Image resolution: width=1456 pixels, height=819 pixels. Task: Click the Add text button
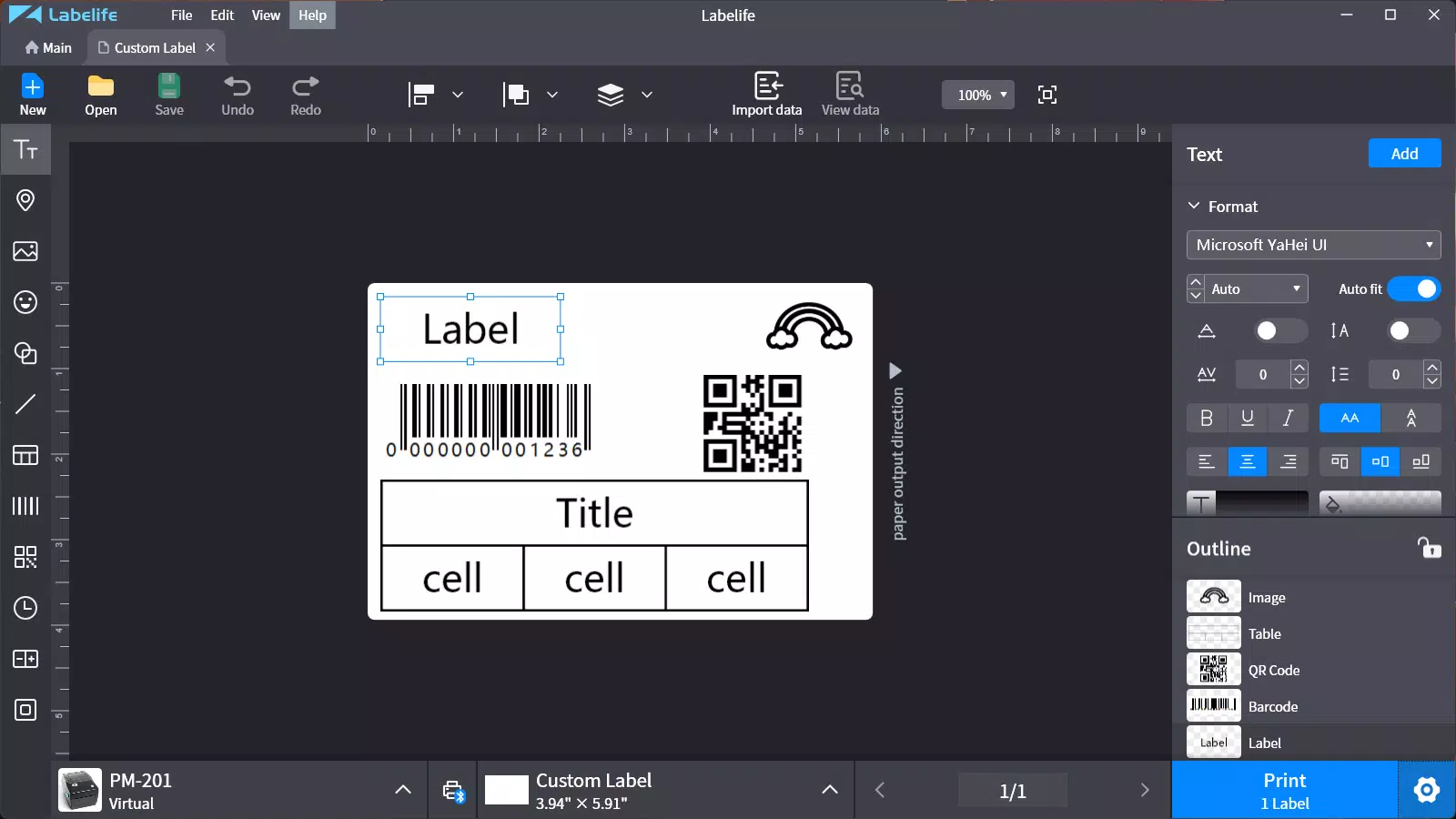[x=1404, y=154]
